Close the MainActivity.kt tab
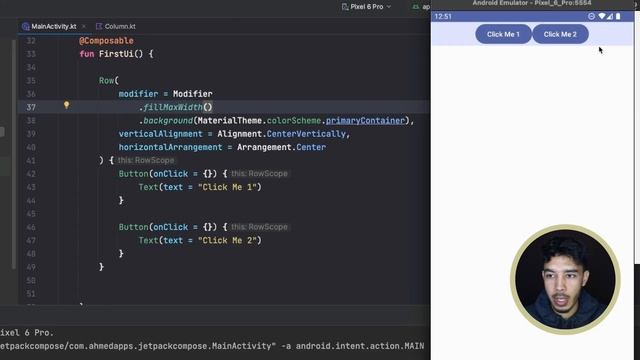Viewport: 640px width, 360px height. [84, 26]
